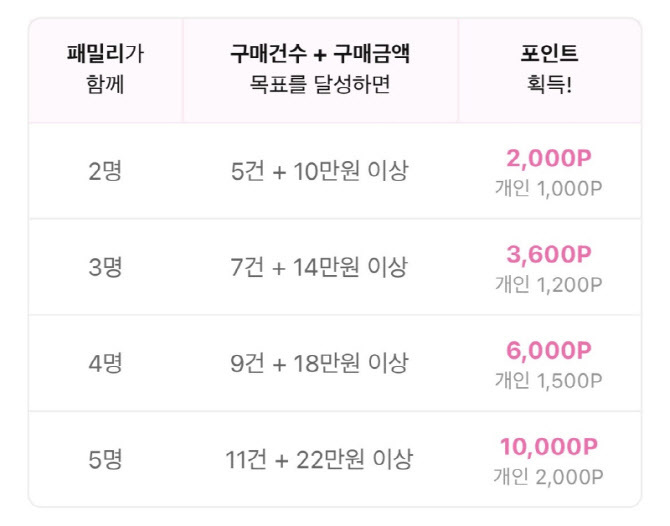Image resolution: width=670 pixels, height=526 pixels.
Task: Select the '3명' row cell
Action: (x=105, y=267)
